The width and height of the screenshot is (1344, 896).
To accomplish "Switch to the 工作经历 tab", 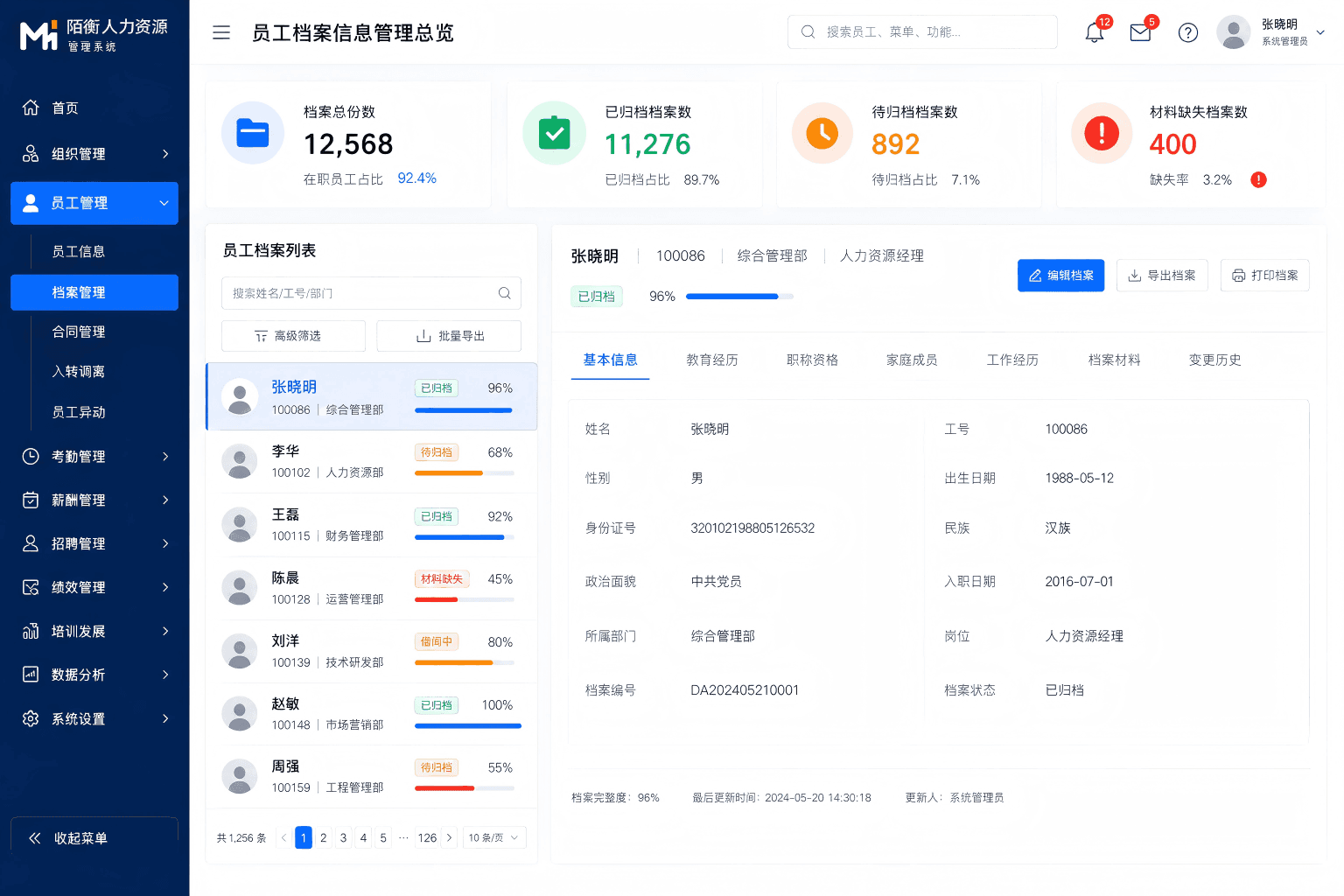I will pos(1012,360).
